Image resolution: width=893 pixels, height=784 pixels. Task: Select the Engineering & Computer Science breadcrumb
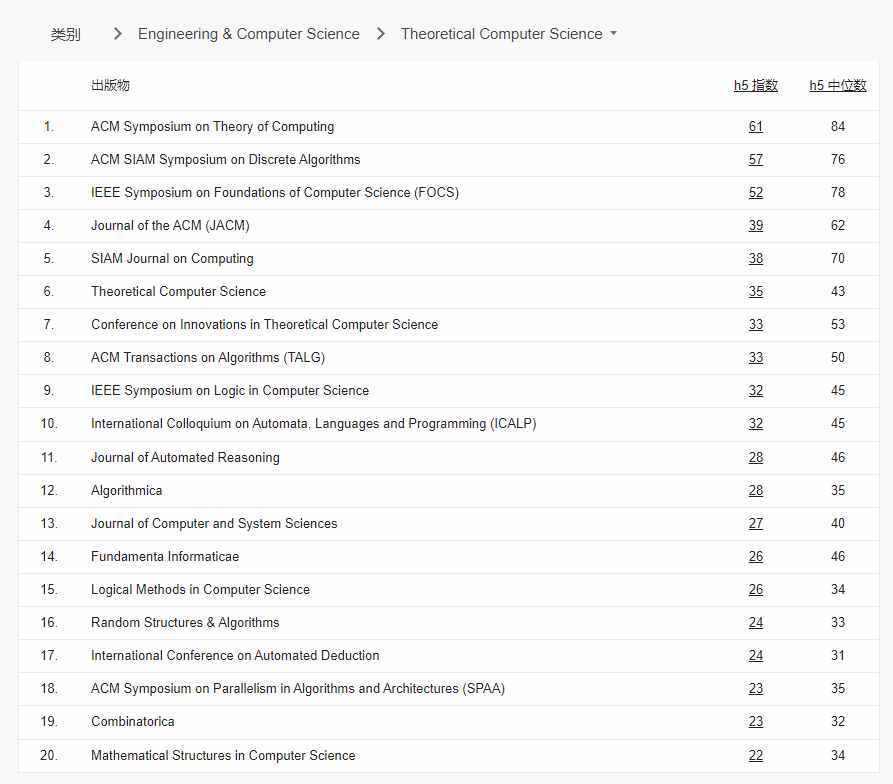tap(248, 33)
